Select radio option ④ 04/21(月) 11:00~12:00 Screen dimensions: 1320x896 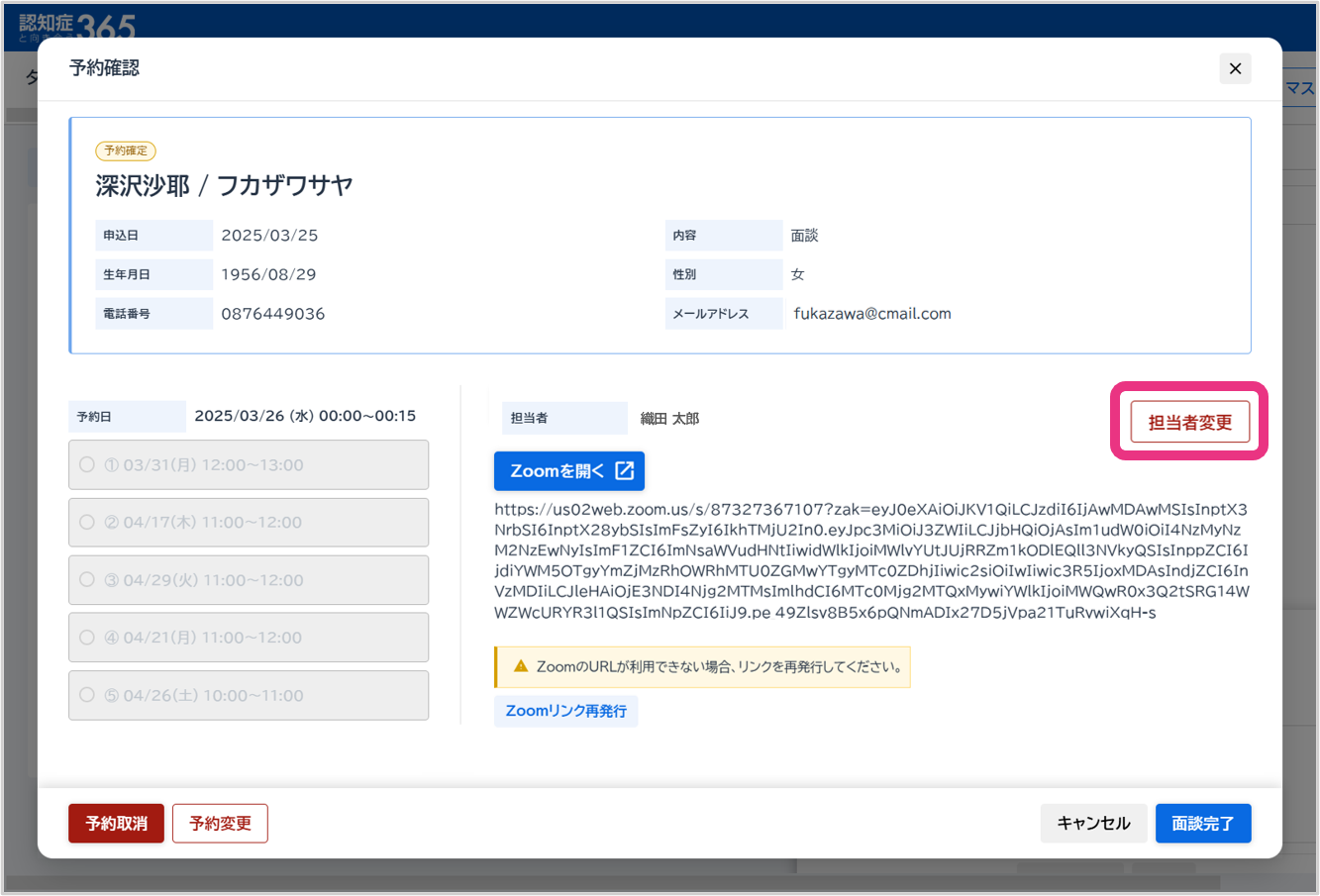pyautogui.click(x=87, y=638)
